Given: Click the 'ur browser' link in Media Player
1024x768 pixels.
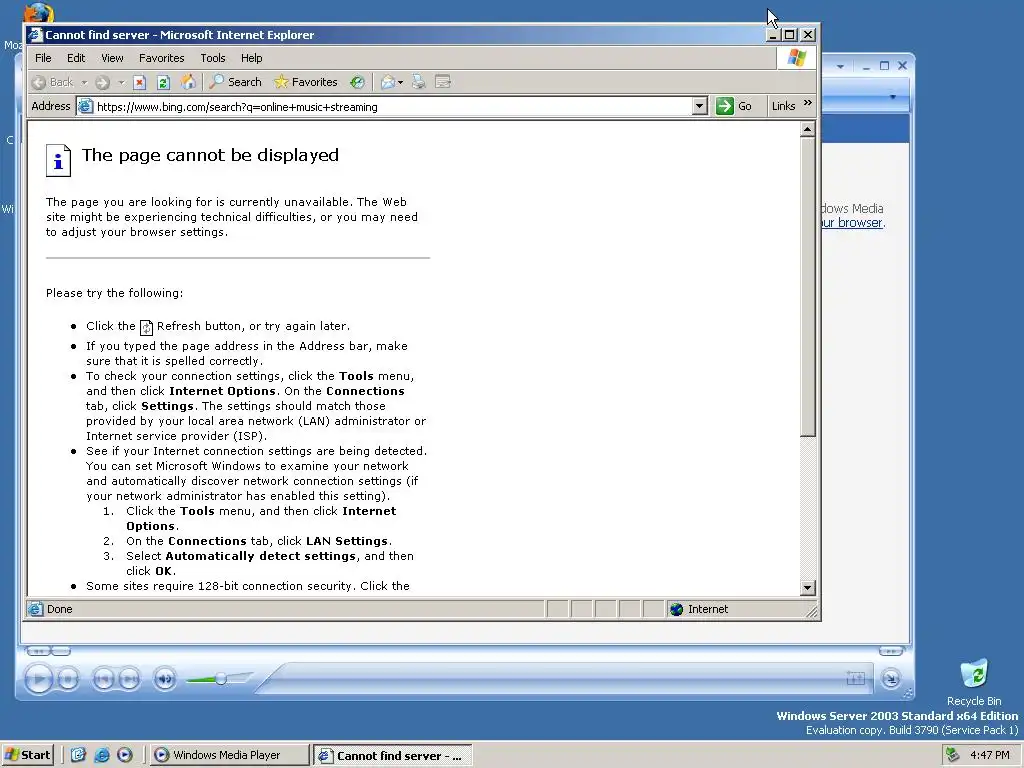Looking at the screenshot, I should pos(852,223).
